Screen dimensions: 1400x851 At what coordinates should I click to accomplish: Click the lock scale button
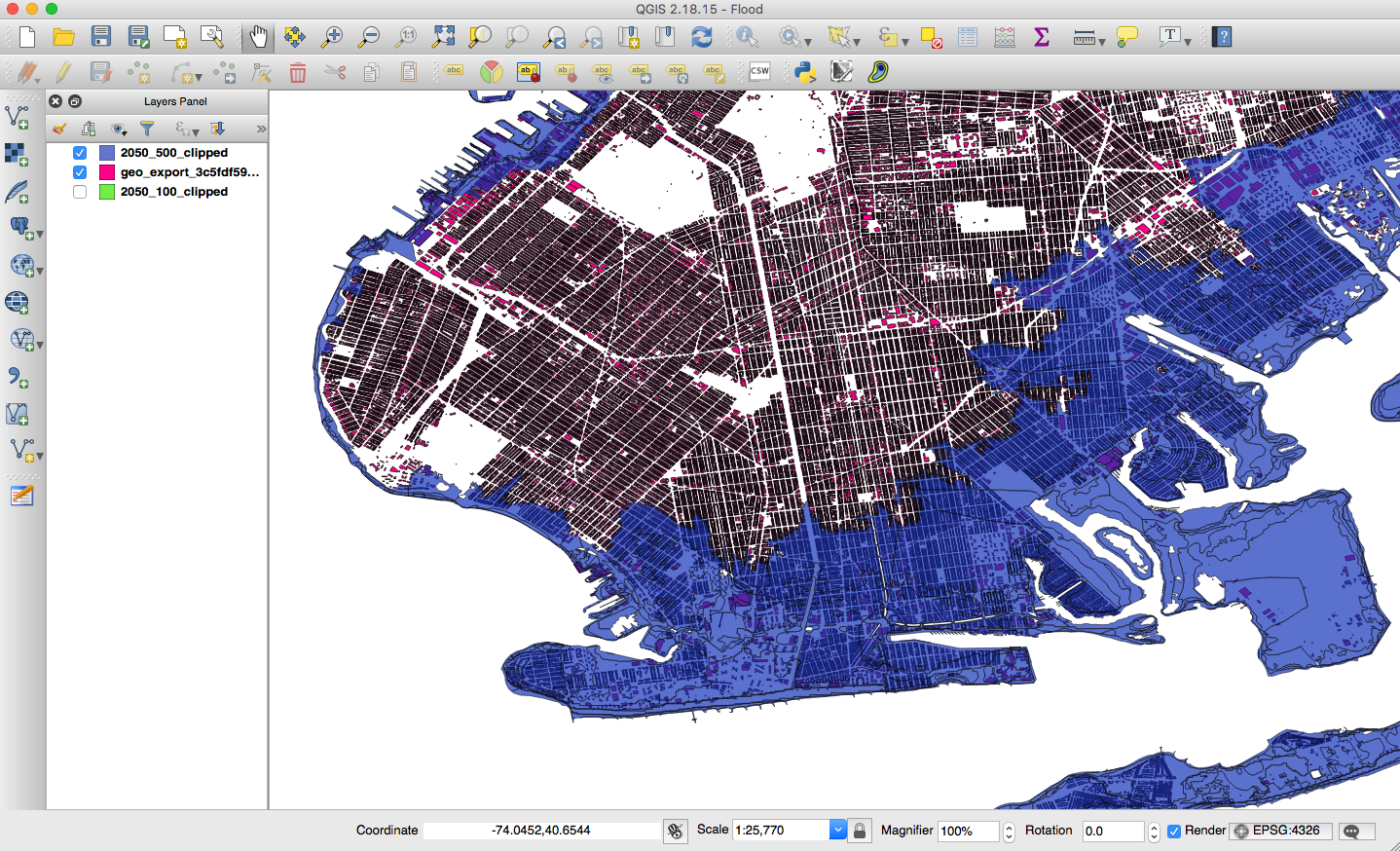[860, 831]
